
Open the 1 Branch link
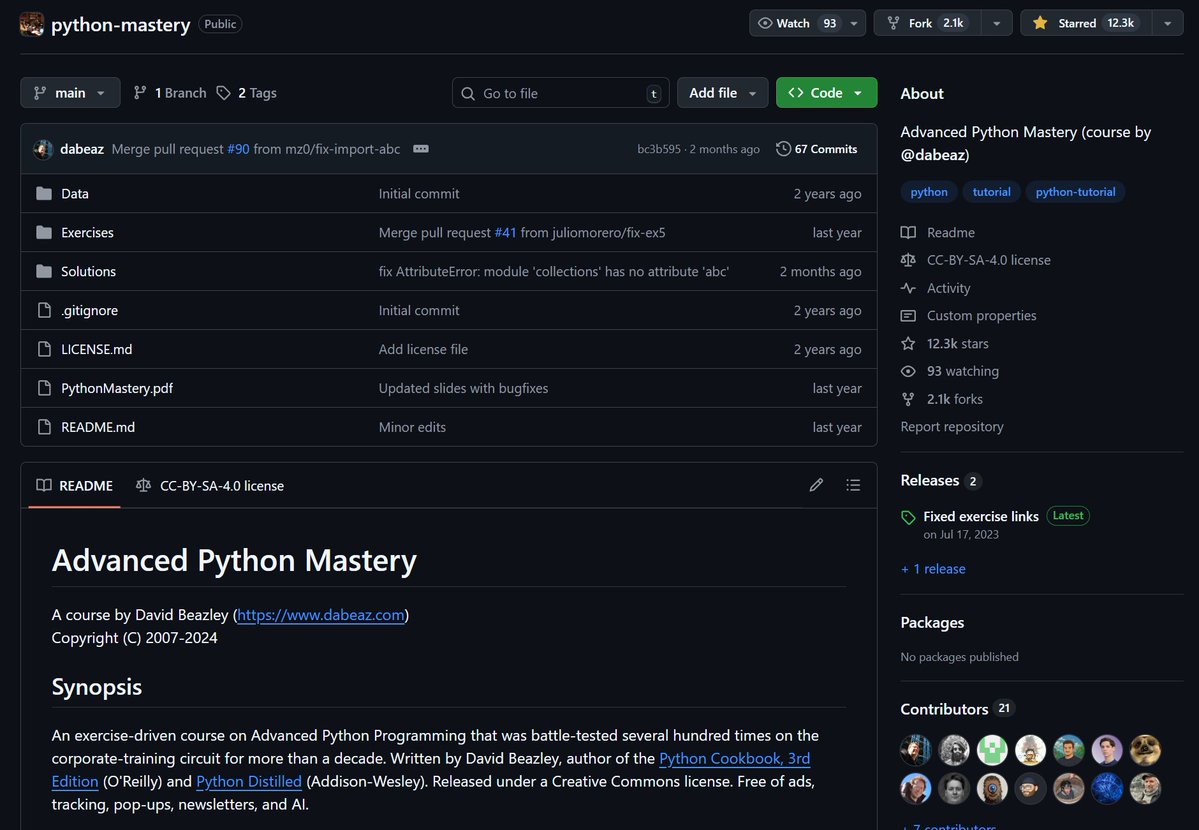(x=170, y=93)
